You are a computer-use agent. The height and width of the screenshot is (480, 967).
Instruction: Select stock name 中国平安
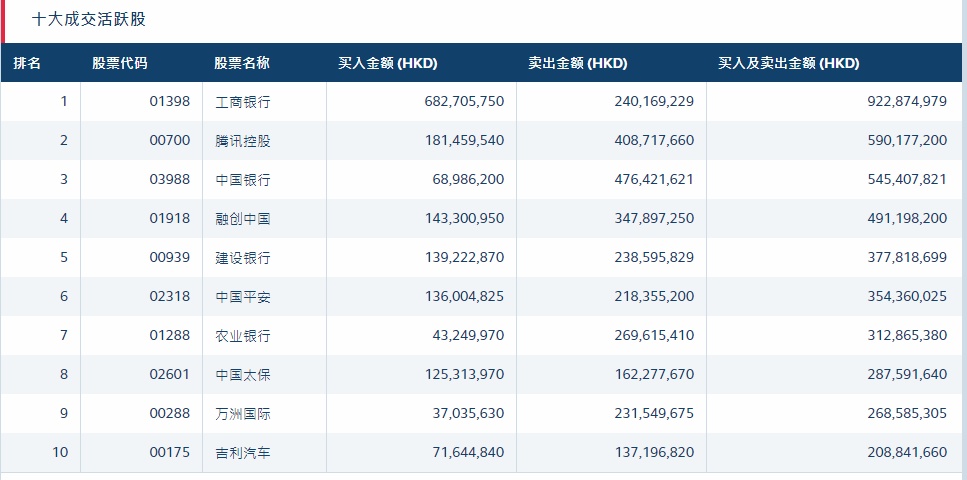click(243, 297)
